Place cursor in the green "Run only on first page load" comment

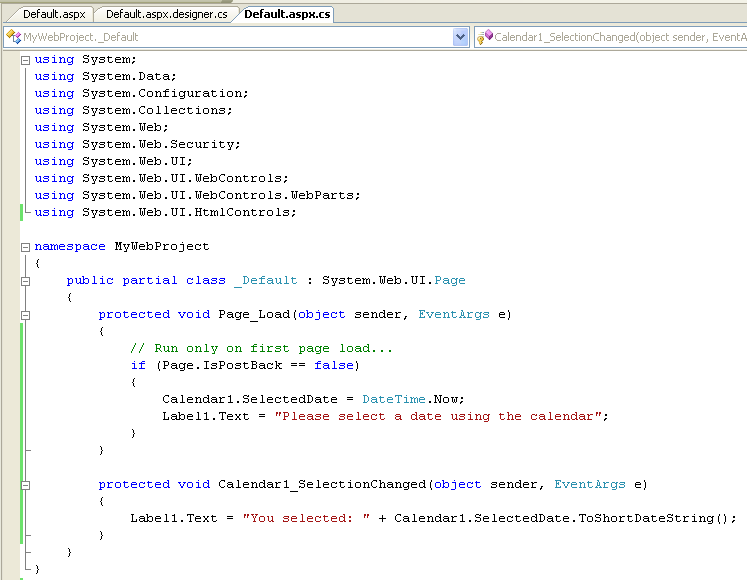tap(262, 348)
